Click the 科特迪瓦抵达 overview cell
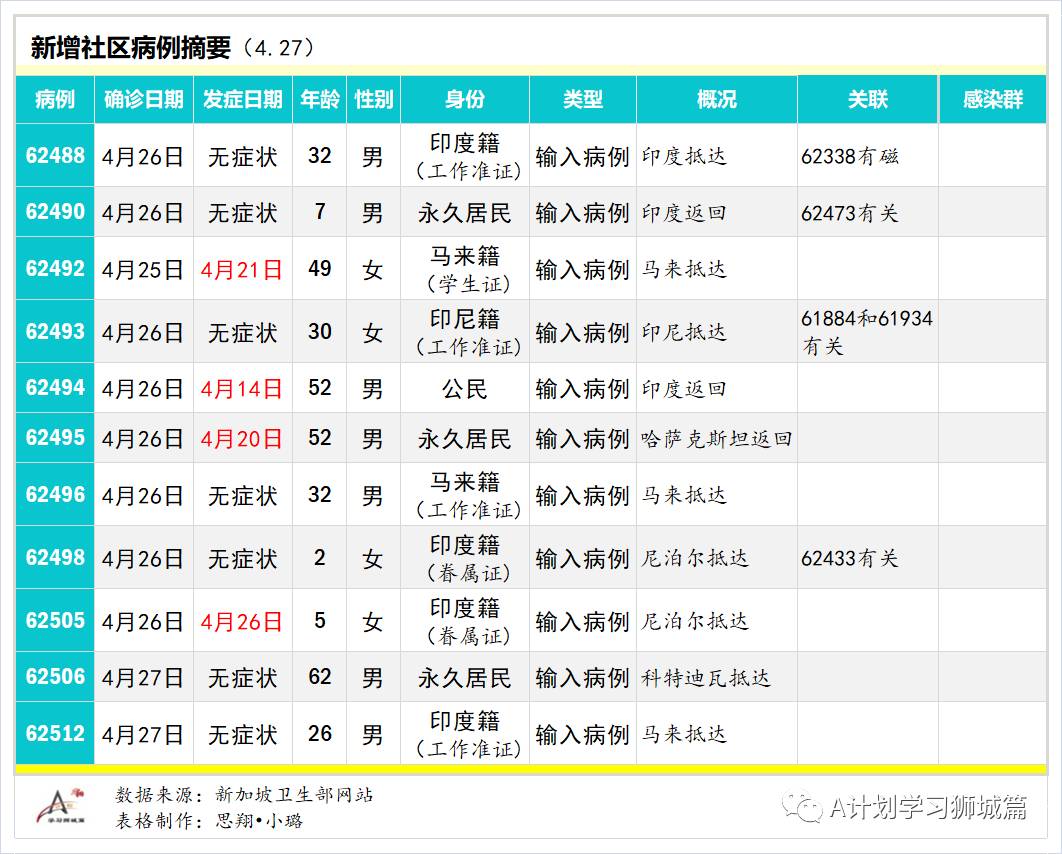 706,677
